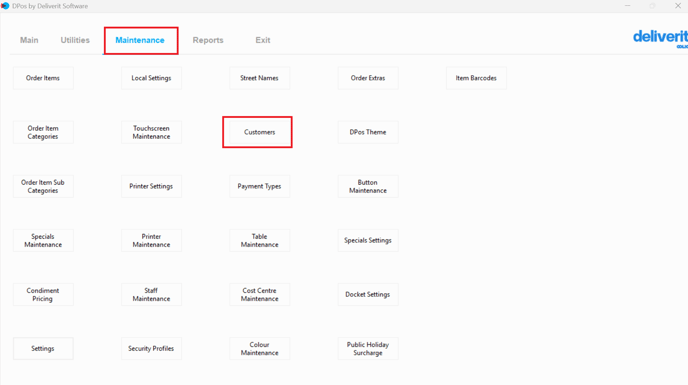Launch Touchscreen Maintenance
The height and width of the screenshot is (385, 688).
pos(151,132)
